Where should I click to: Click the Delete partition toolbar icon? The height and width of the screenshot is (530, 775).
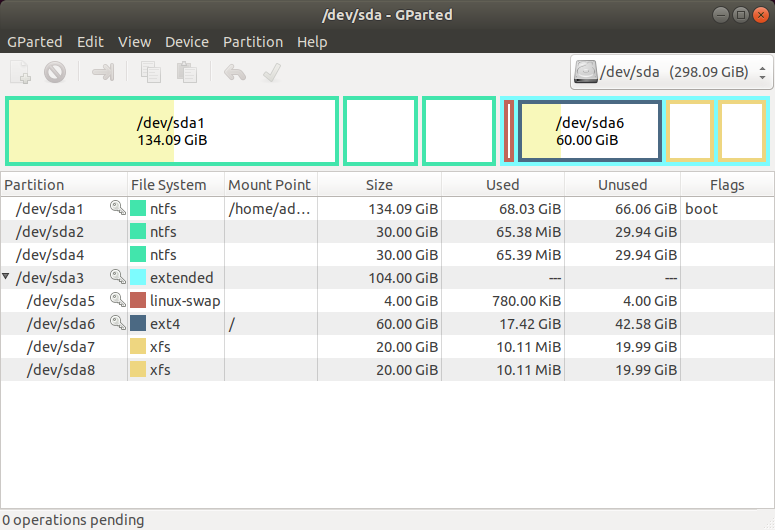pyautogui.click(x=55, y=72)
